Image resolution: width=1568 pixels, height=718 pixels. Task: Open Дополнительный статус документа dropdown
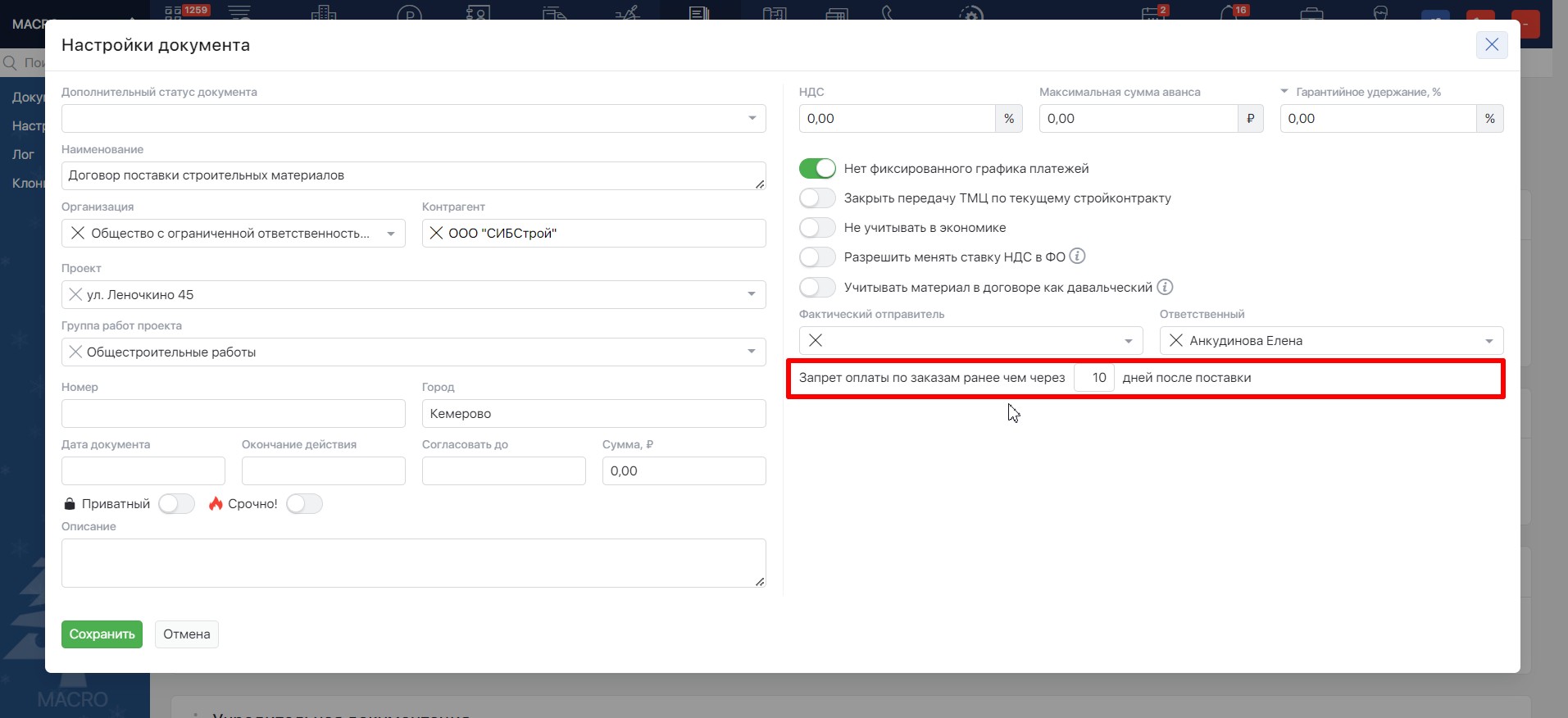coord(752,119)
